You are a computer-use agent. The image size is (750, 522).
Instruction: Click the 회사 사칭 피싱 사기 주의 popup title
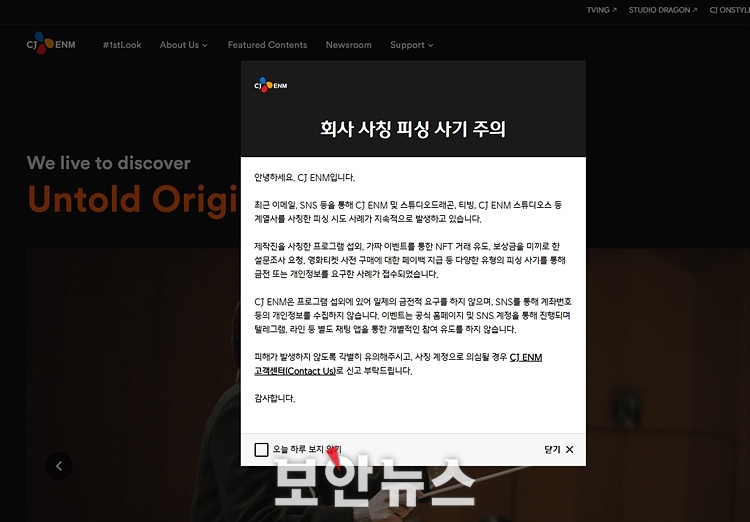(x=413, y=129)
